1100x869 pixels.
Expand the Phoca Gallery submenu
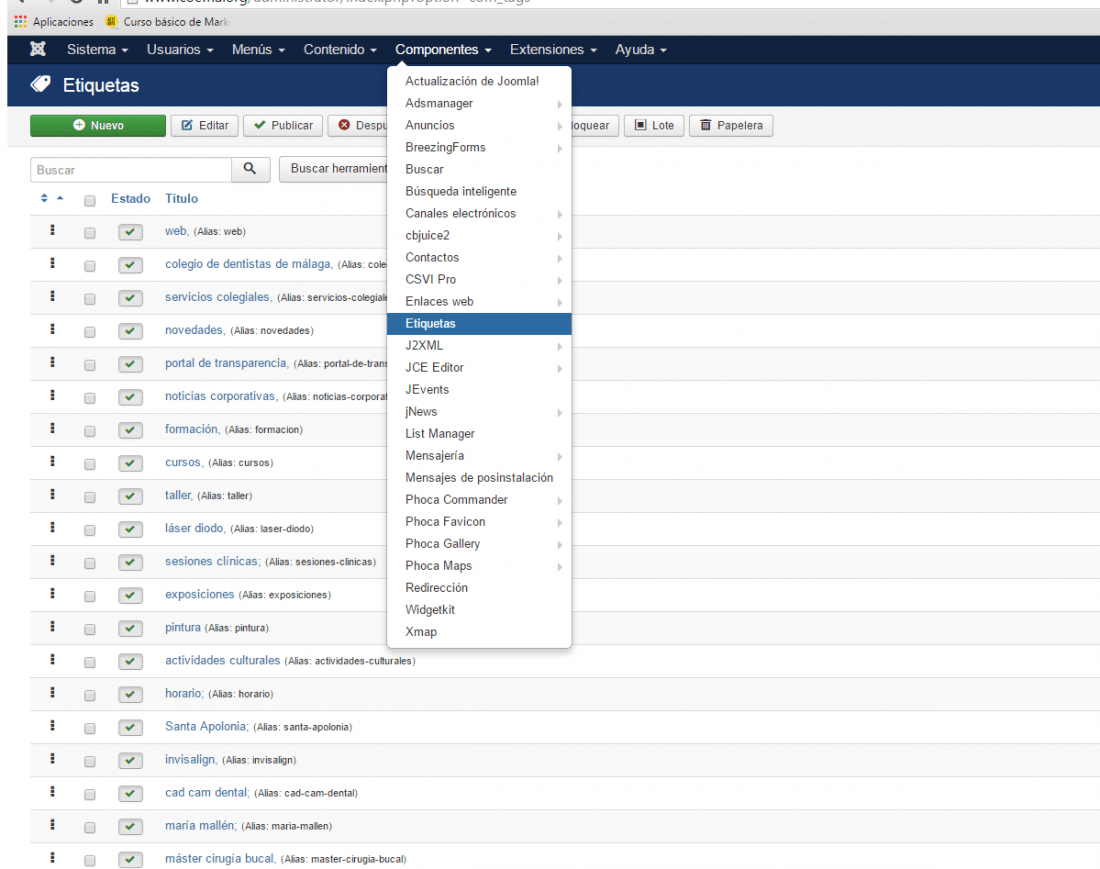click(x=479, y=544)
